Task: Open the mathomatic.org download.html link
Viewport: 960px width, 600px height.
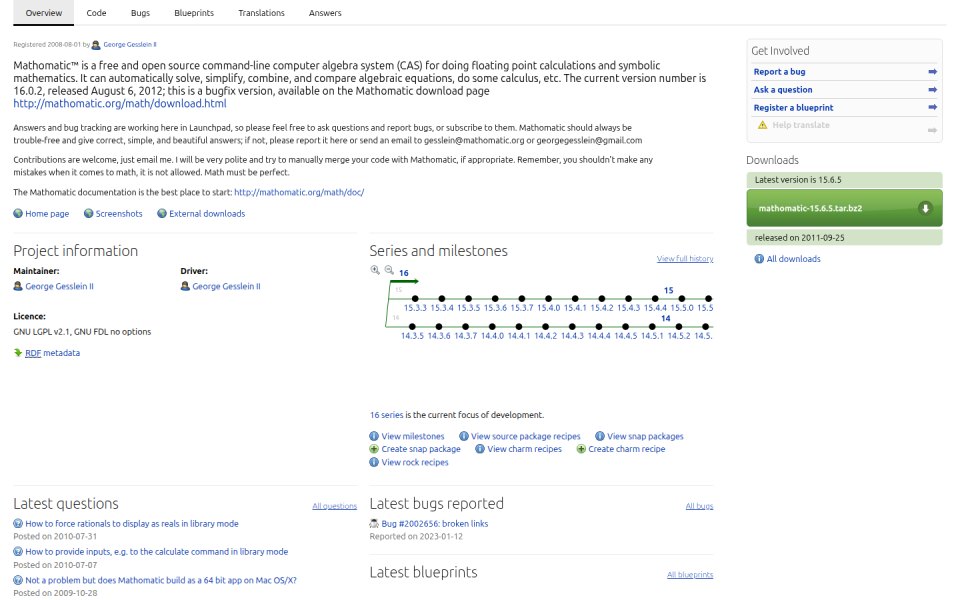Action: click(120, 103)
